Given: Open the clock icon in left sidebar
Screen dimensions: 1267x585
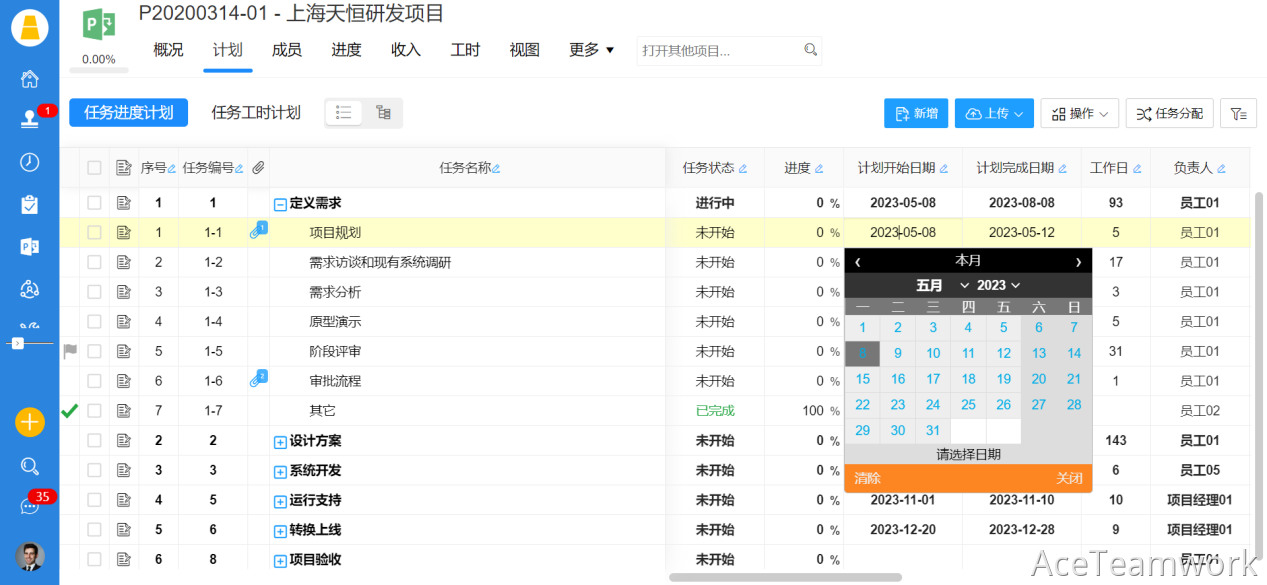Looking at the screenshot, I should [30, 162].
